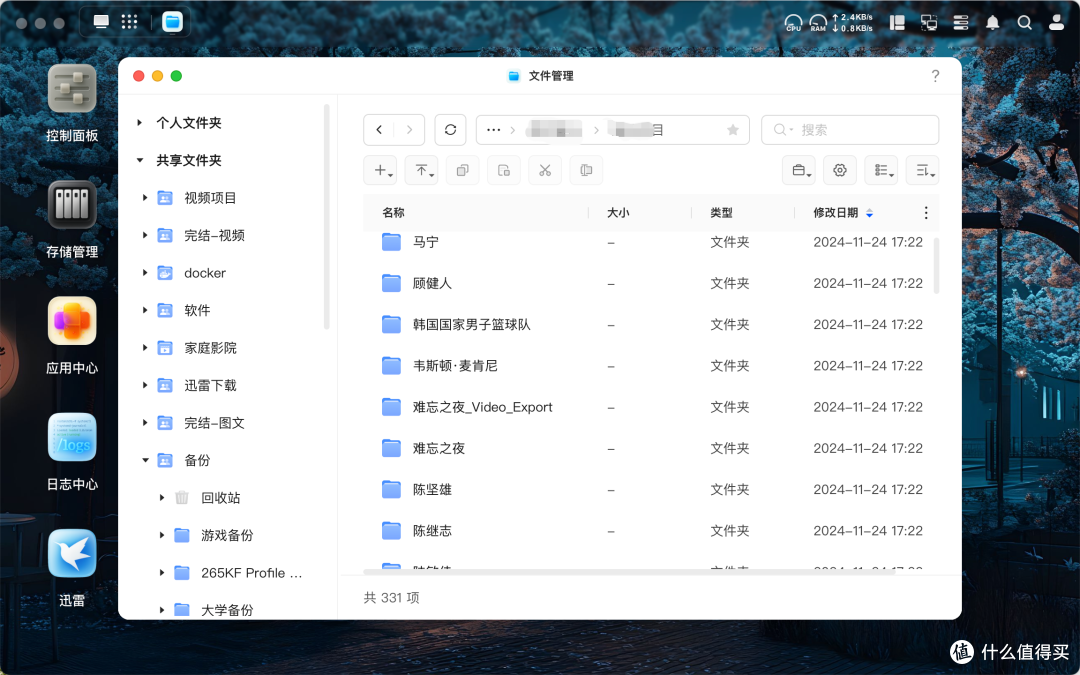Click the path ellipsis breadcrumb
Image resolution: width=1080 pixels, height=675 pixels.
[x=493, y=129]
